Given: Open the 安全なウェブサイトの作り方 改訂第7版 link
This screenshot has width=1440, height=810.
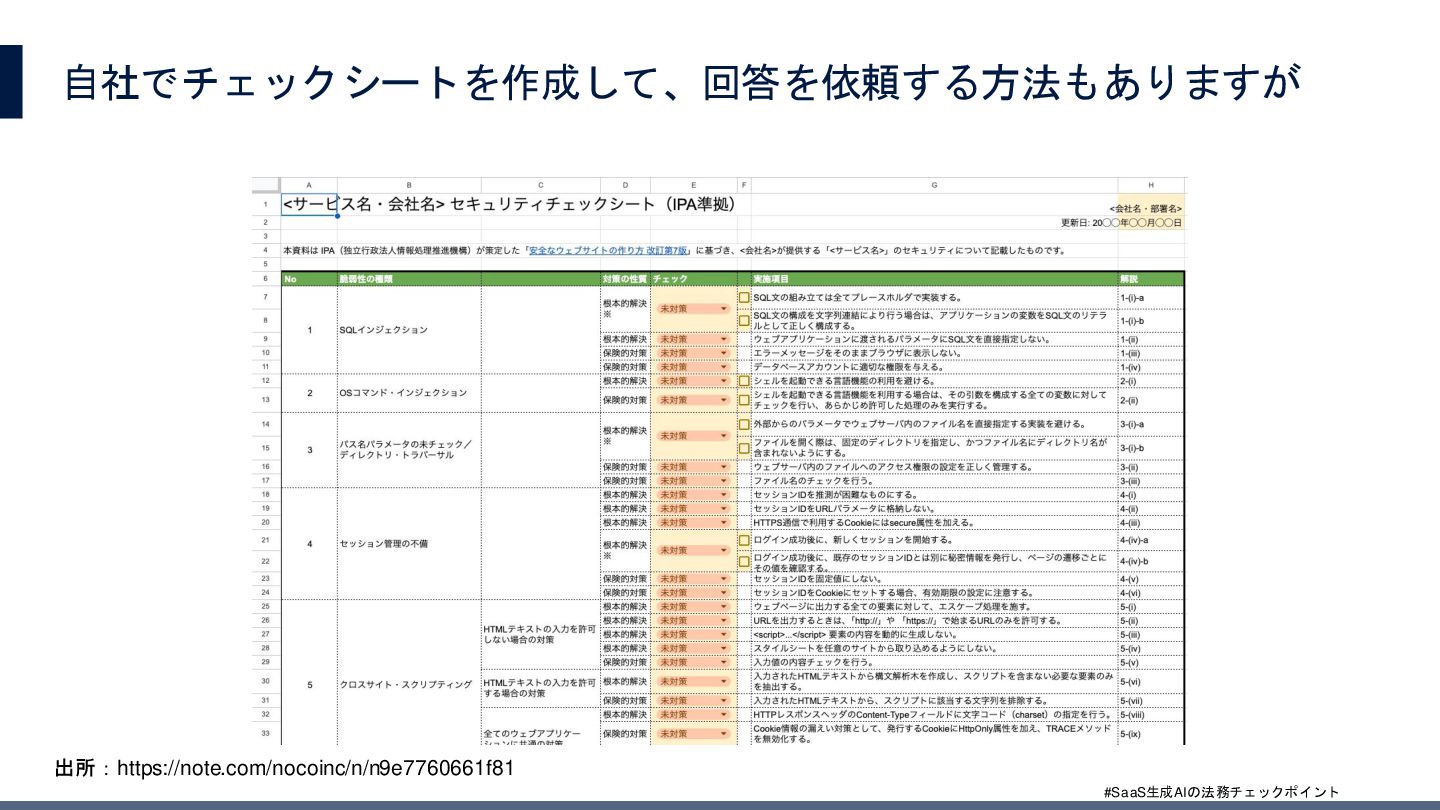Looking at the screenshot, I should [608, 251].
